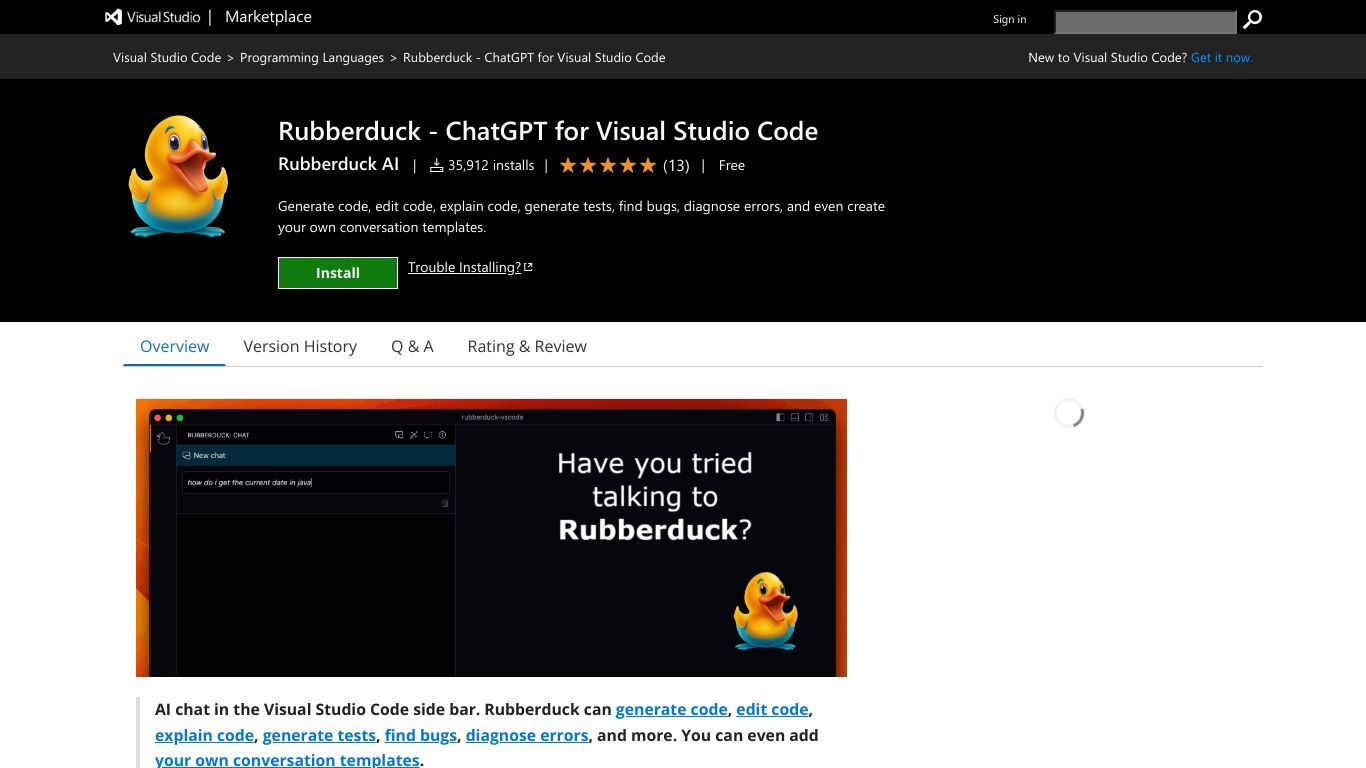Open the 'generate tests' link
Viewport: 1366px width, 768px height.
[x=319, y=735]
